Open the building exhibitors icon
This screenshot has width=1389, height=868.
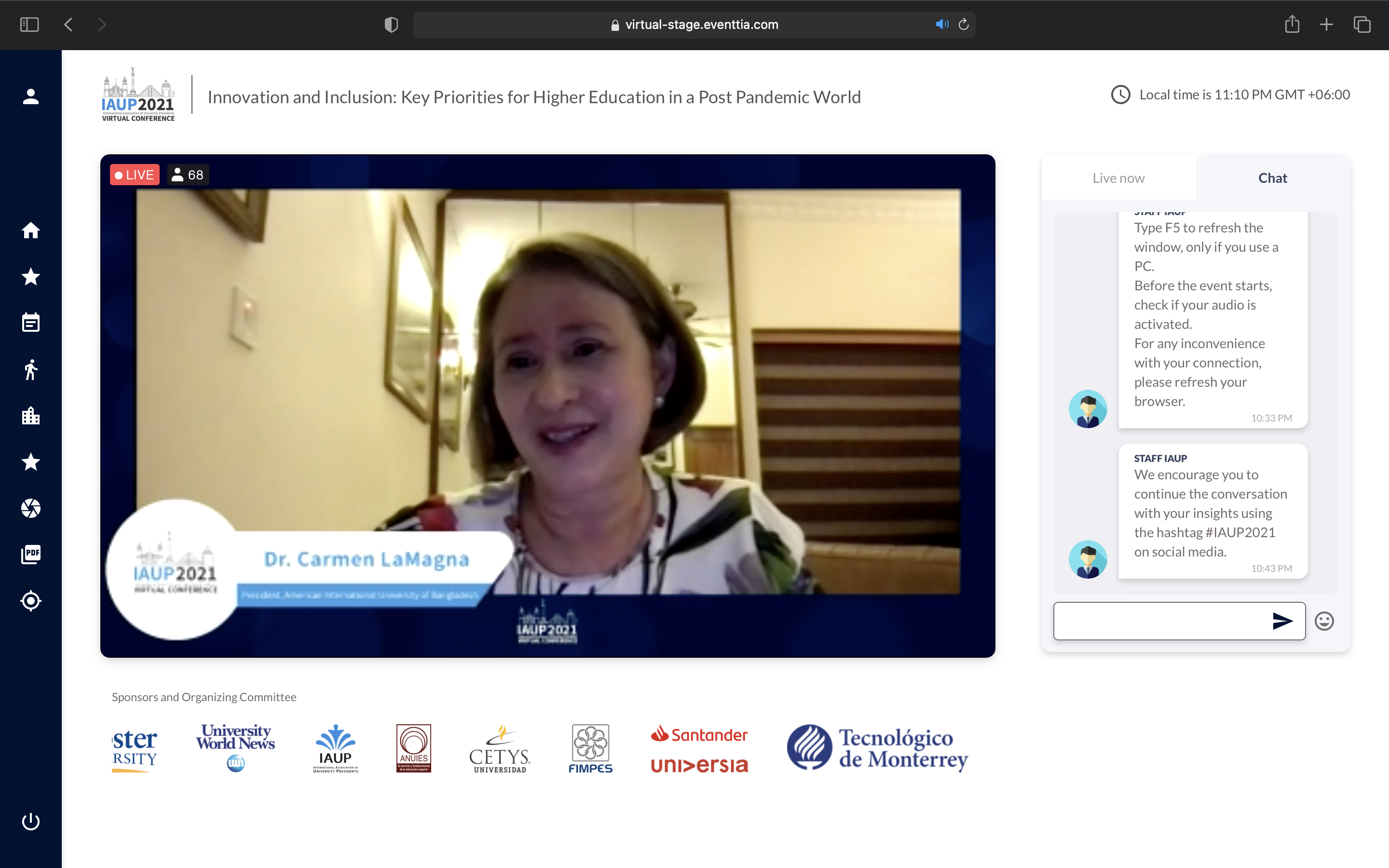pos(30,416)
